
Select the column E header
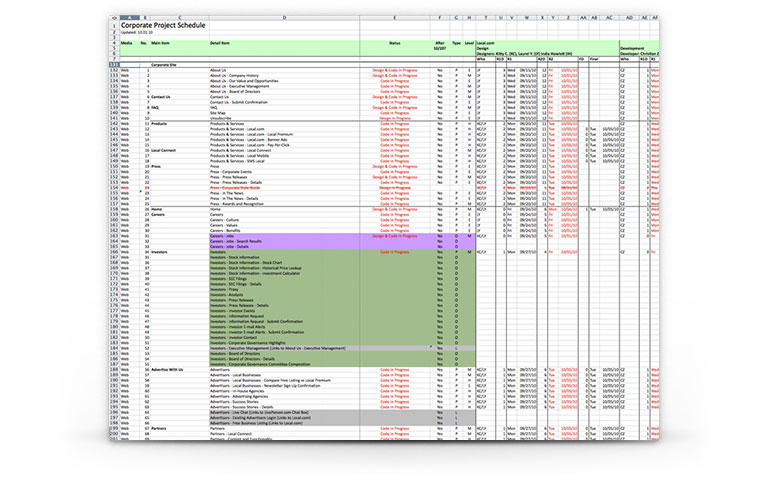click(395, 18)
